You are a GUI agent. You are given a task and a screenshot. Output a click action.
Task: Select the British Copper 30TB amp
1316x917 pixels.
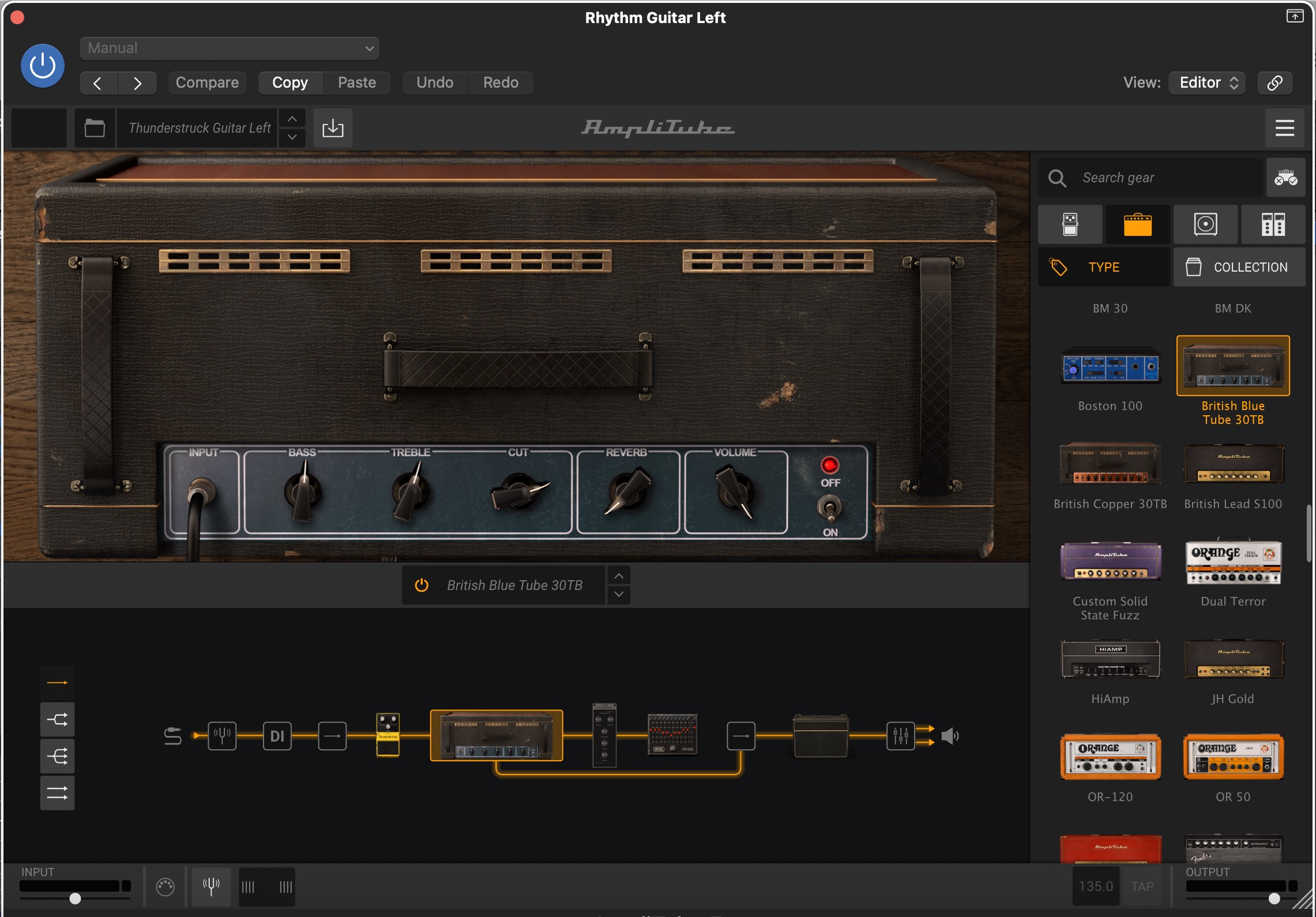pos(1110,464)
